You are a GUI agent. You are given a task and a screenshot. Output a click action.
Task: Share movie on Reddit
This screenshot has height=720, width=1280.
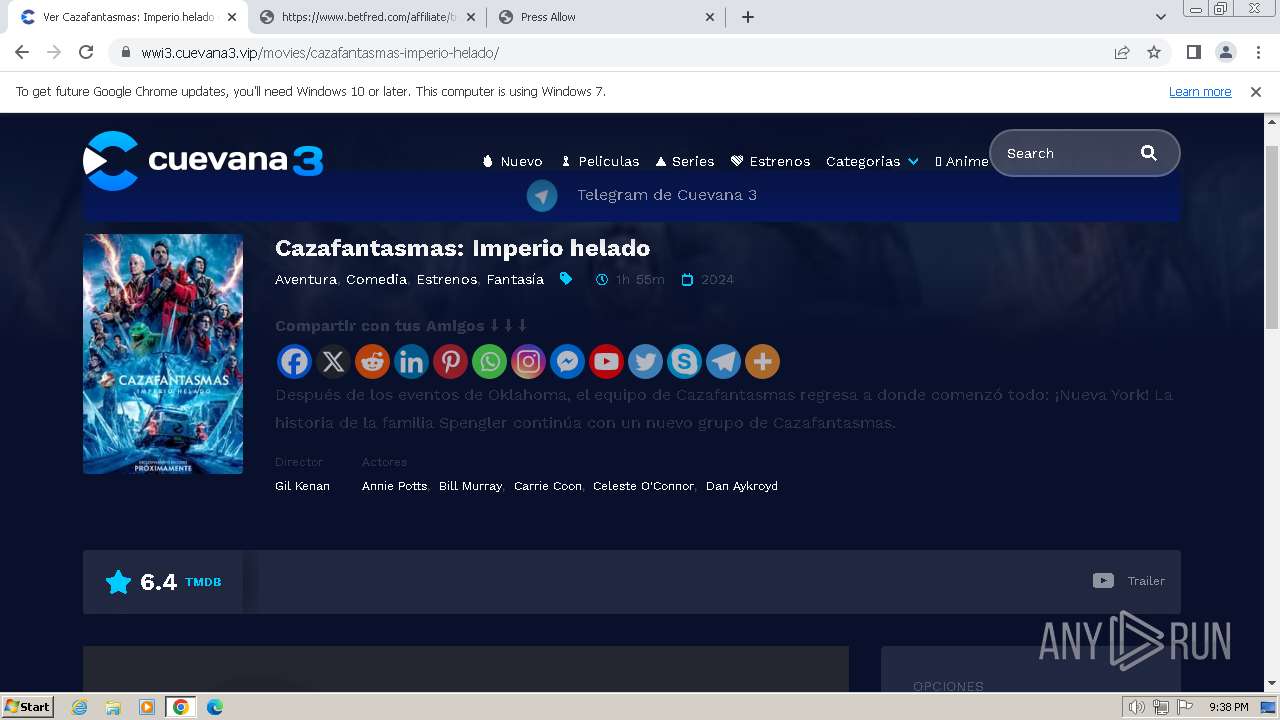(372, 361)
